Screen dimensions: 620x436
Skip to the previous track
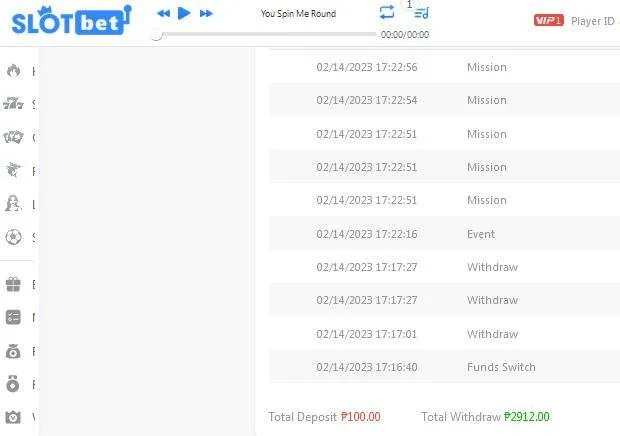click(x=163, y=13)
